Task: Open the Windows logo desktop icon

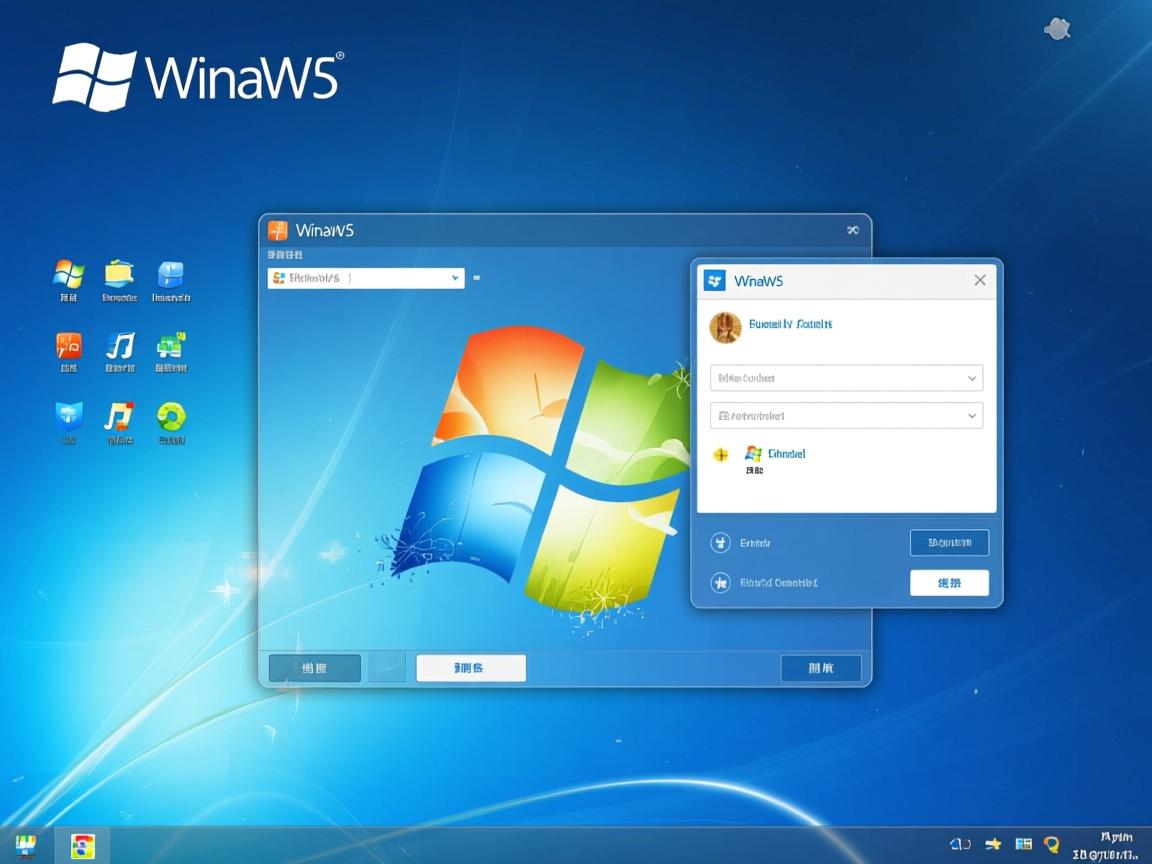Action: tap(68, 272)
